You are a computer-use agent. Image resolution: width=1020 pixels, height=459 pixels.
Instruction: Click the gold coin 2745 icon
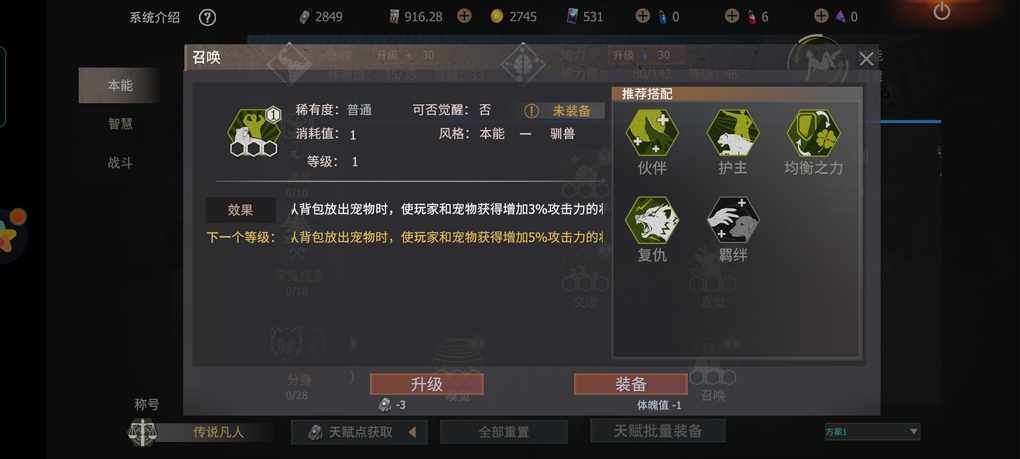click(x=497, y=16)
